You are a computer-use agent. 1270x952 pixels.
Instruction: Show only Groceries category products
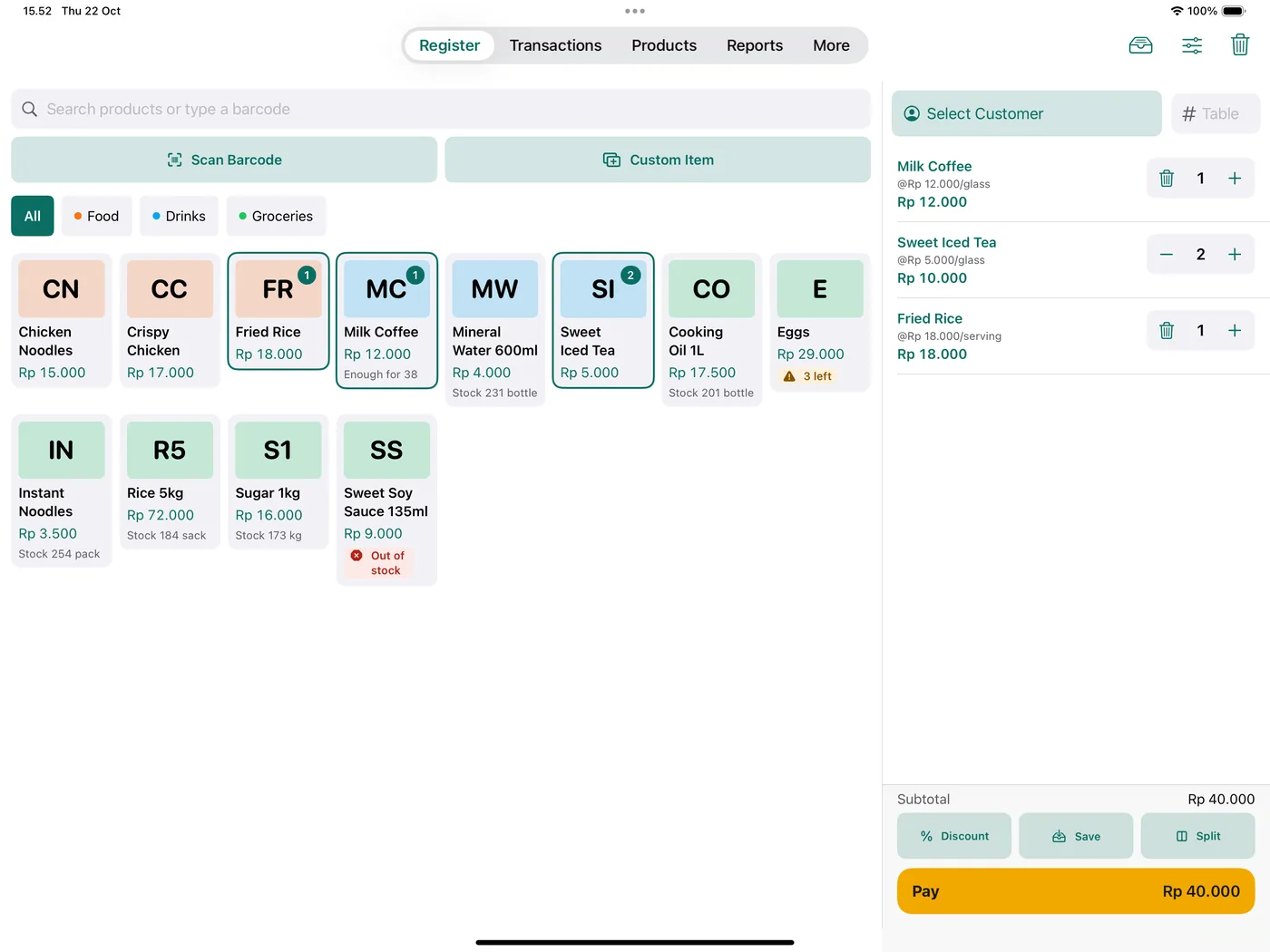[276, 216]
